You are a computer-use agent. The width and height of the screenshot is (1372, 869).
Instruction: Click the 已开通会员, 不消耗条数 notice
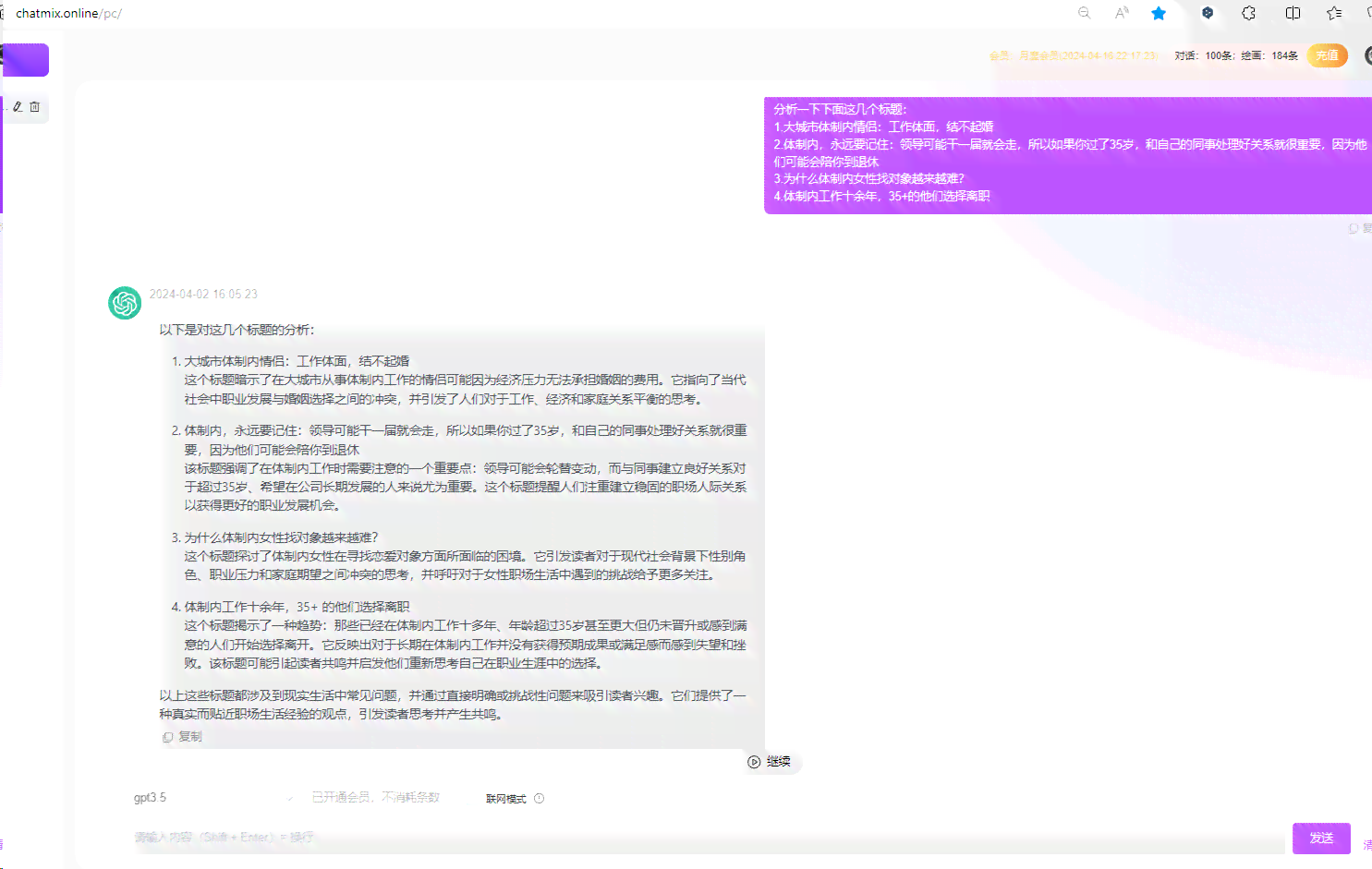376,797
